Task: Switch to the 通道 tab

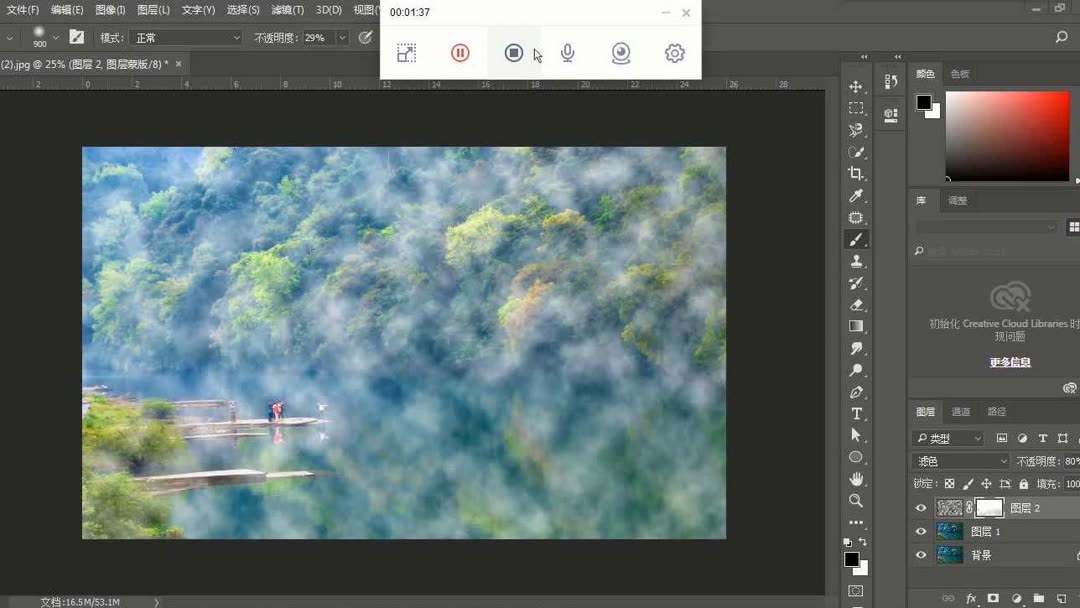Action: pos(960,411)
